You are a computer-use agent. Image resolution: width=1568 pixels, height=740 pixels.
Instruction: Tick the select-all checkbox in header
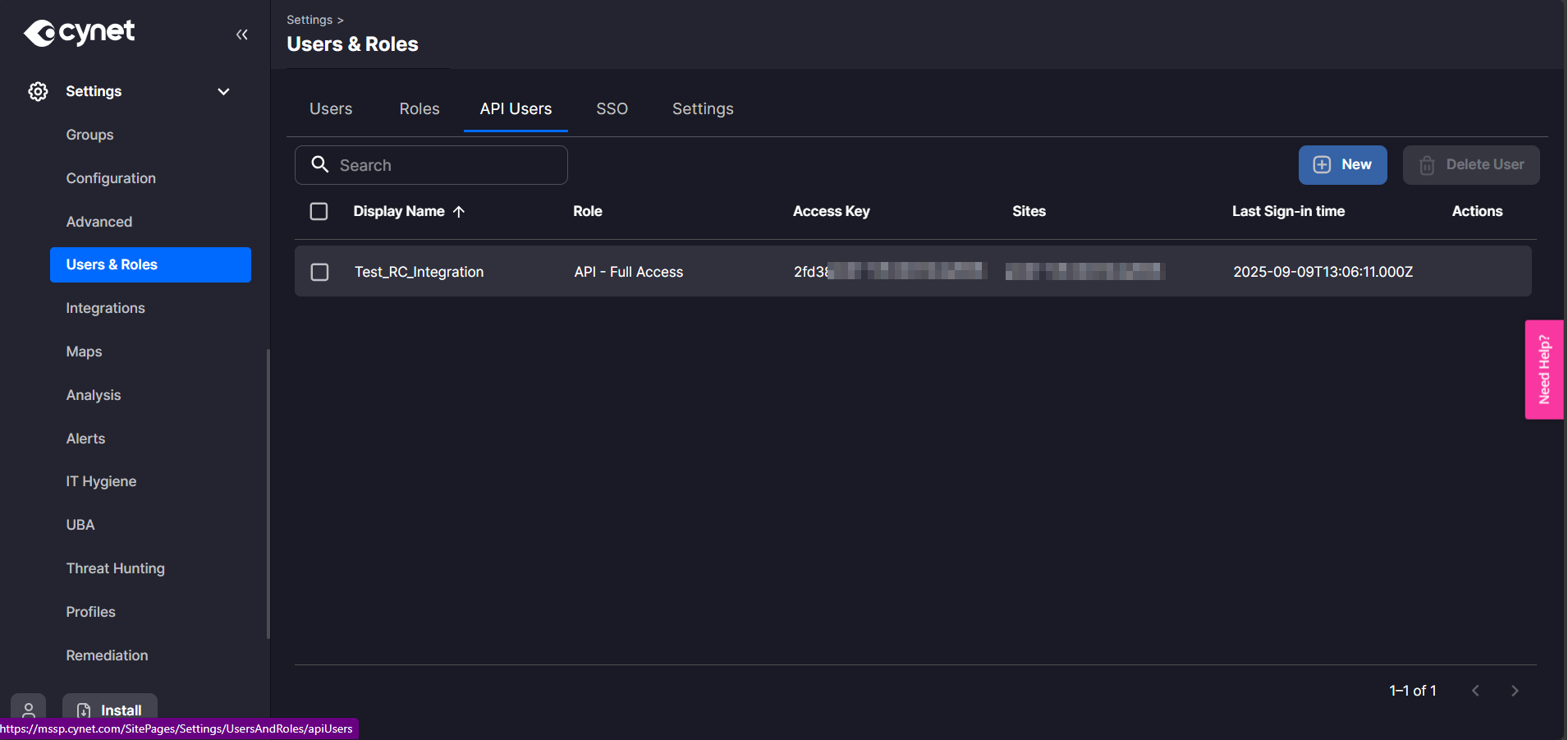[x=319, y=211]
